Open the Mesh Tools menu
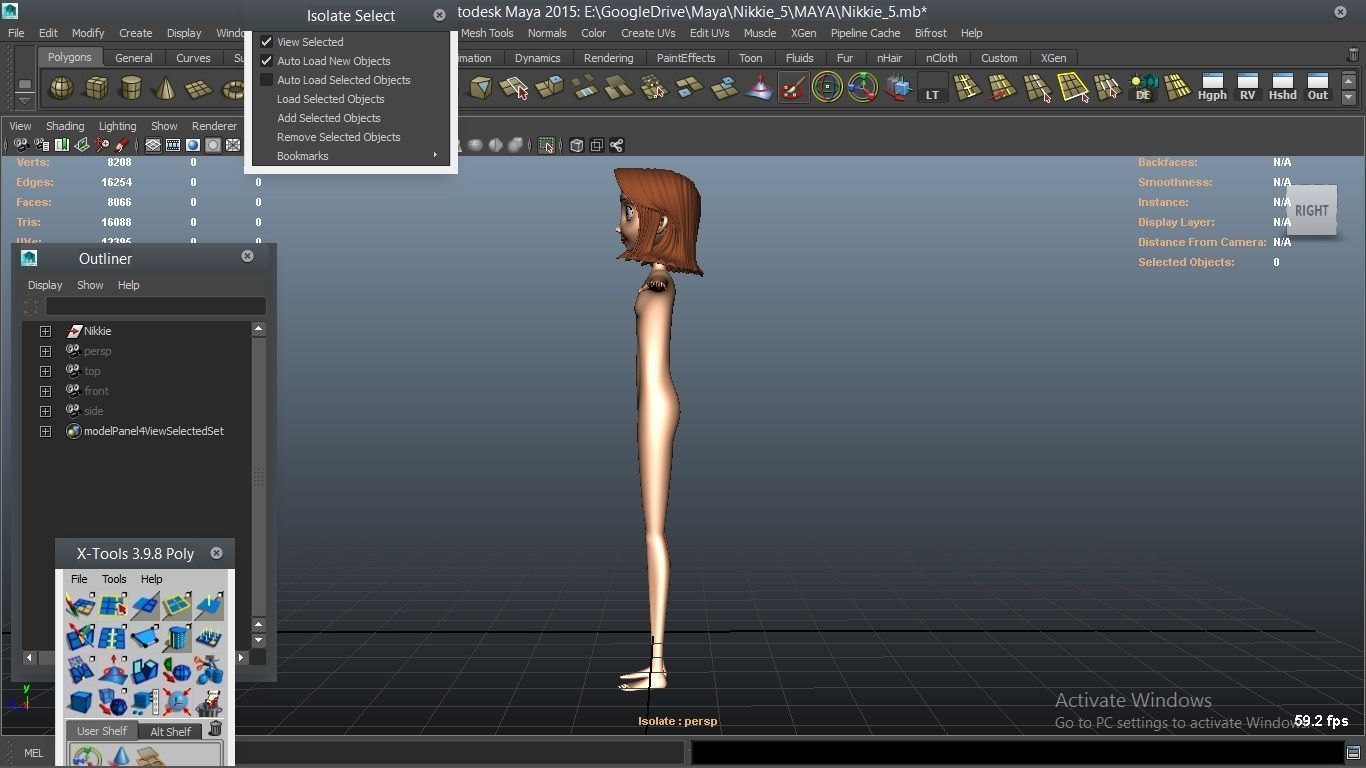 [487, 33]
